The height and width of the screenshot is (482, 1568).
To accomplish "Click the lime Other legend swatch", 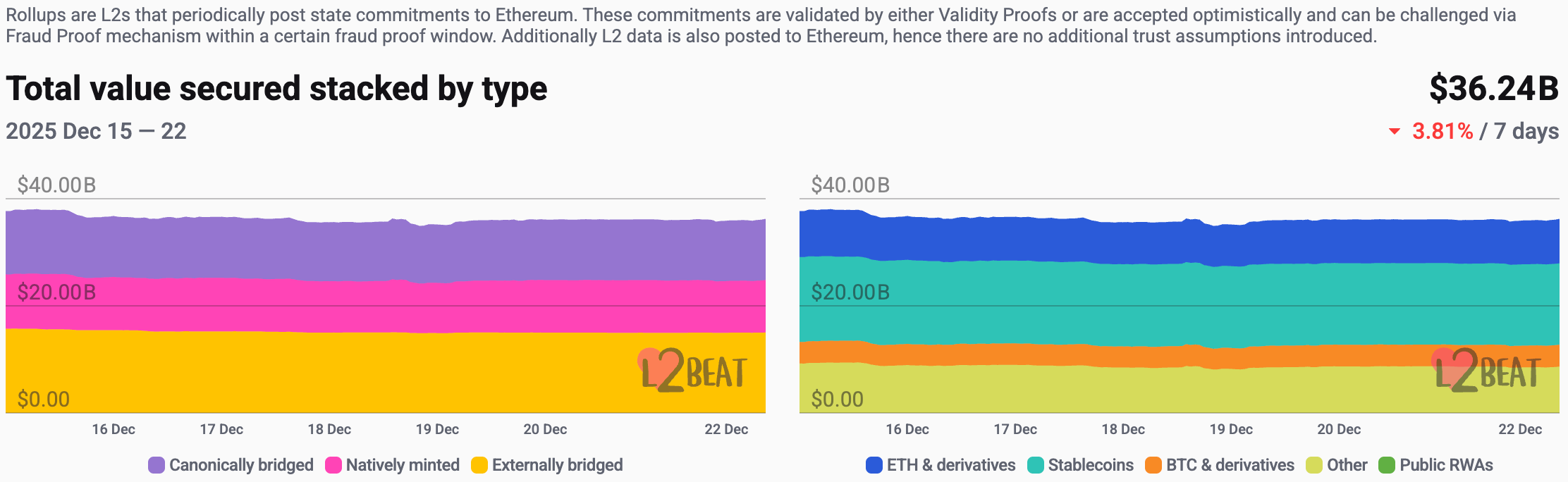I will (1314, 465).
